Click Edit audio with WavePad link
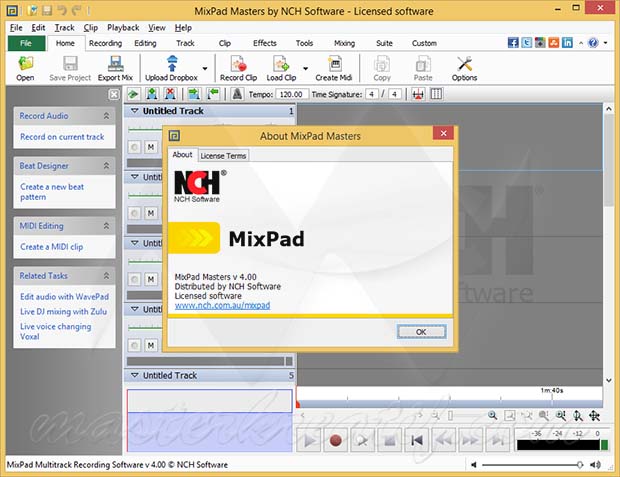620x477 pixels. 64,297
